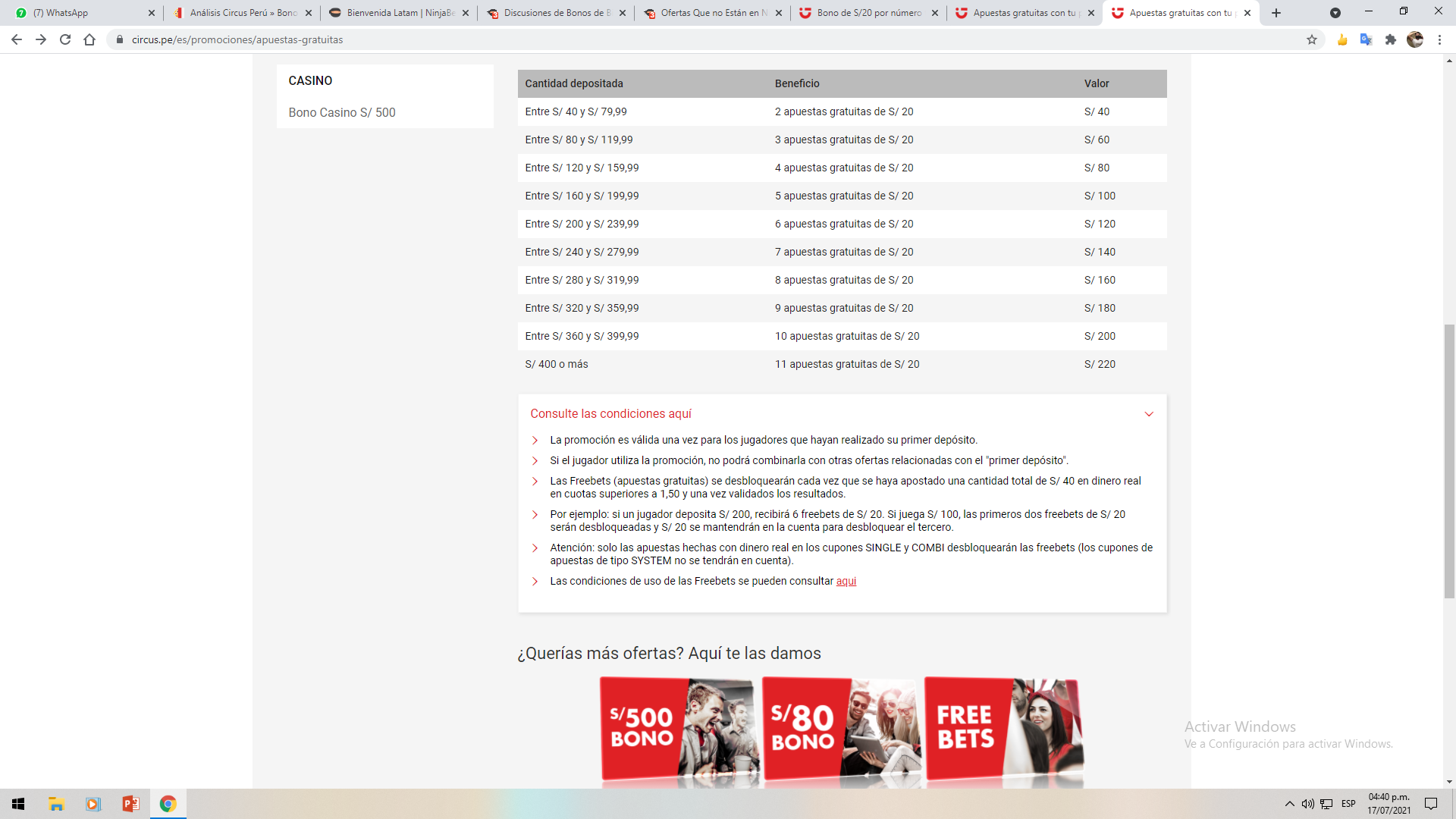Click the scrollbar up arrow
The image size is (1456, 819).
click(x=1449, y=61)
